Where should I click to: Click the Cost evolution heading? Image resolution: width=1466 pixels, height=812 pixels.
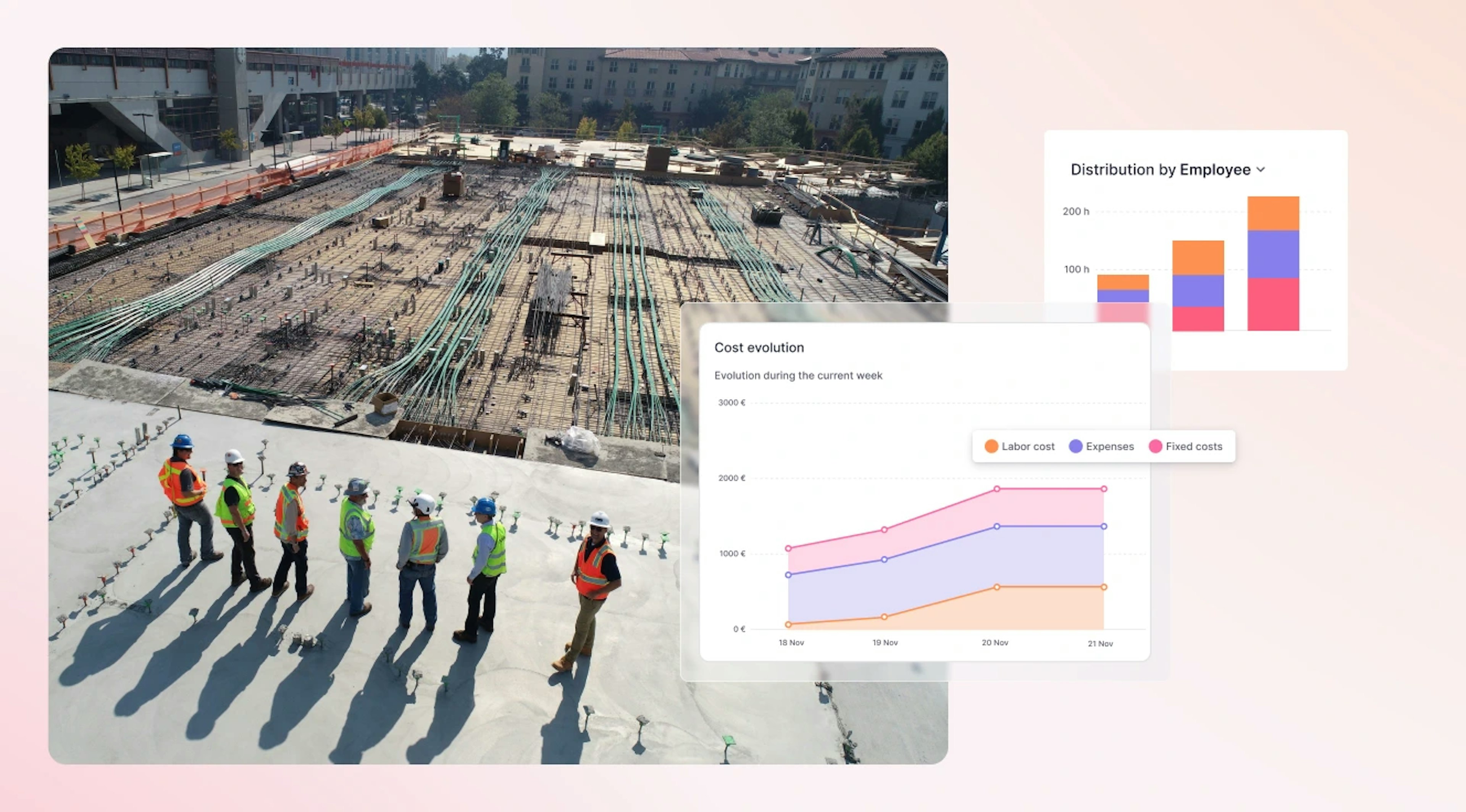coord(759,348)
